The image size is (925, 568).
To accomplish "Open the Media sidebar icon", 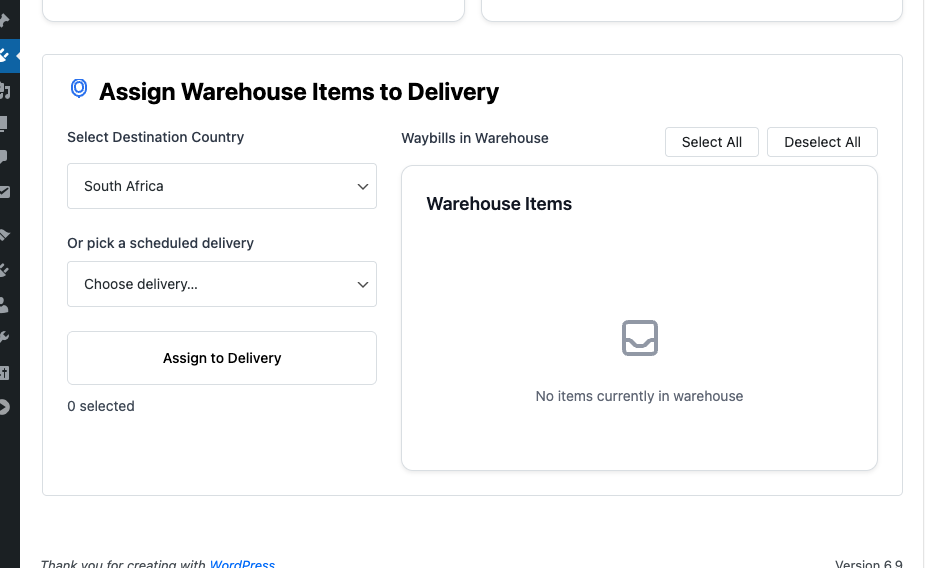I will [5, 90].
